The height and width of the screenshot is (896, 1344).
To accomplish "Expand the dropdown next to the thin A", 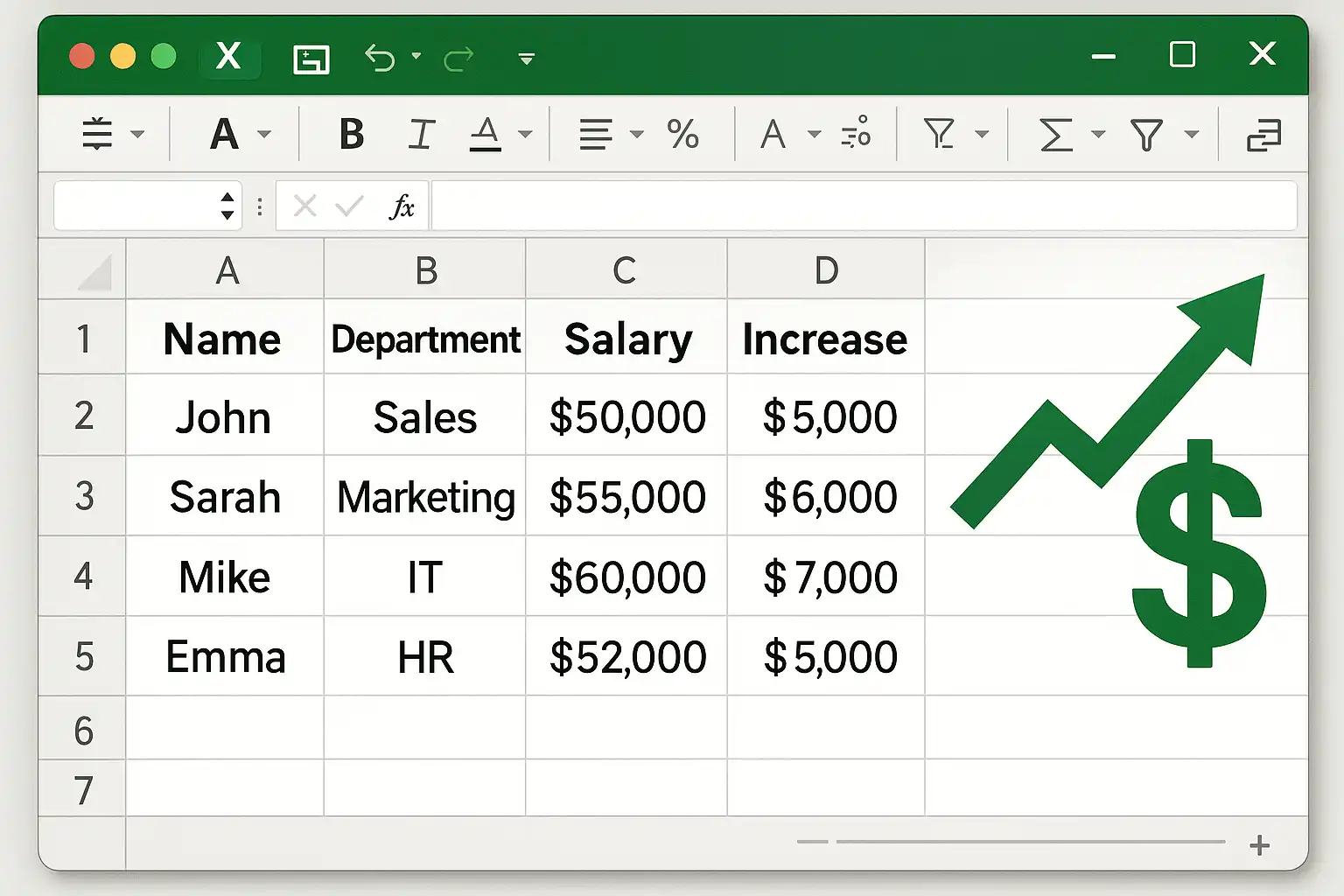I will 814,134.
